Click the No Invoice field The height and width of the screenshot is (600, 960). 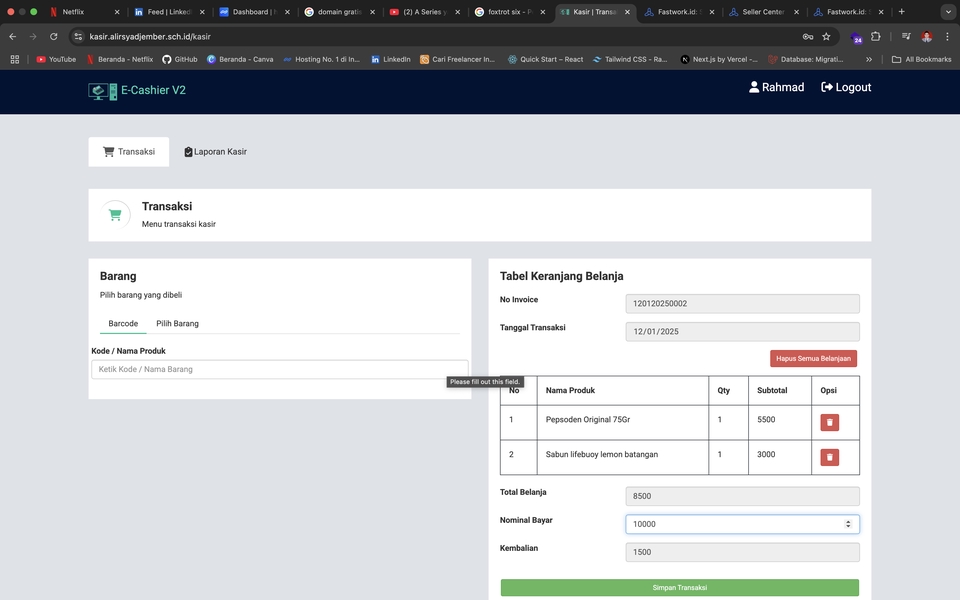tap(742, 304)
